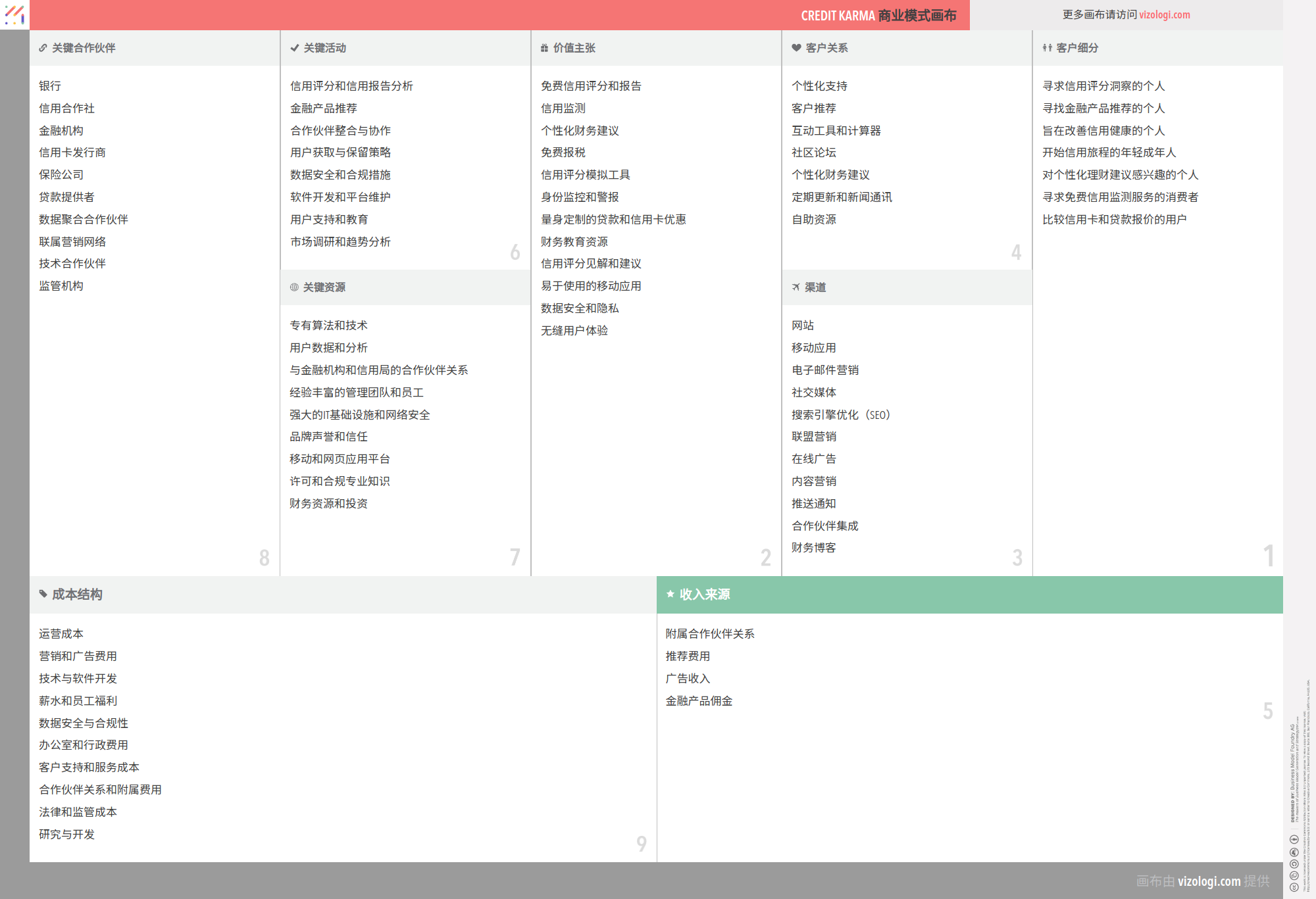The image size is (1316, 899).
Task: Click the heart icon beside 客户关系
Action: tap(796, 48)
